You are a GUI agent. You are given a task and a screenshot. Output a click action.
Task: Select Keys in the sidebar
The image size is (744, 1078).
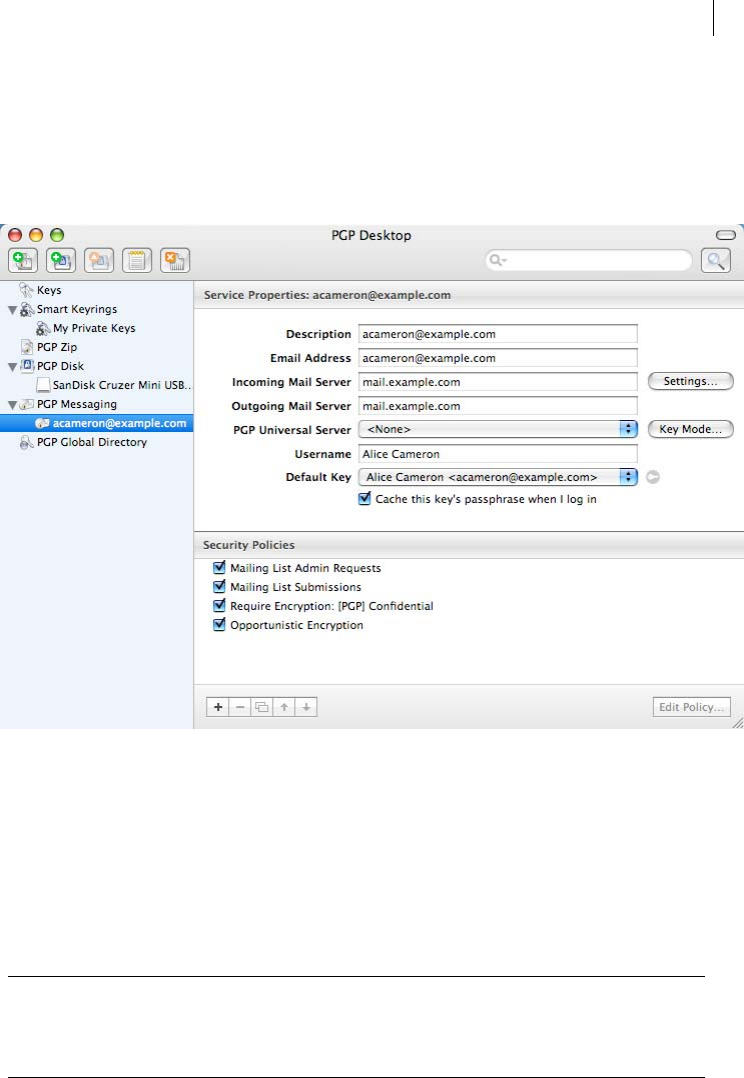pos(49,290)
